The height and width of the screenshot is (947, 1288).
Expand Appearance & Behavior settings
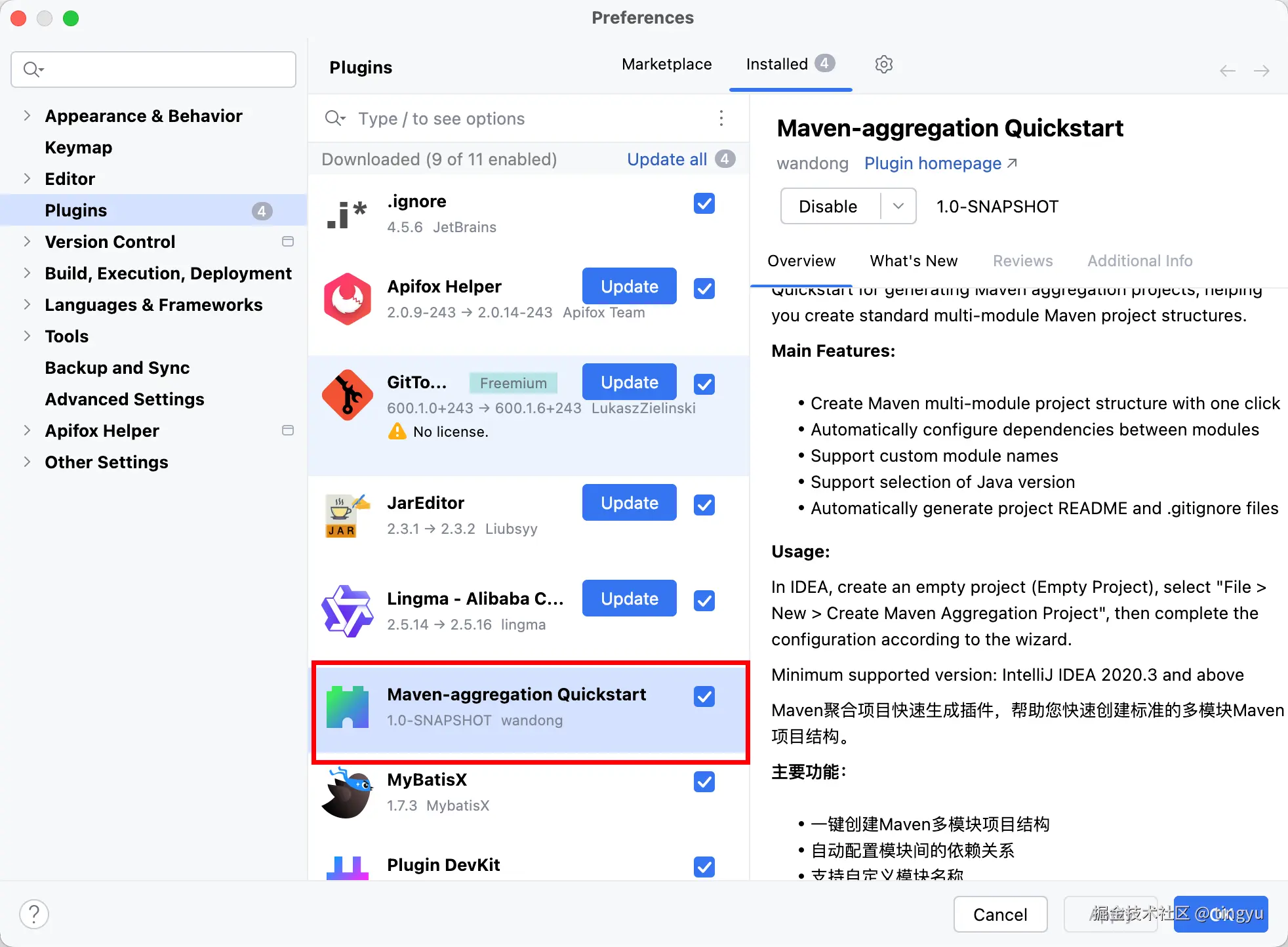click(x=27, y=116)
